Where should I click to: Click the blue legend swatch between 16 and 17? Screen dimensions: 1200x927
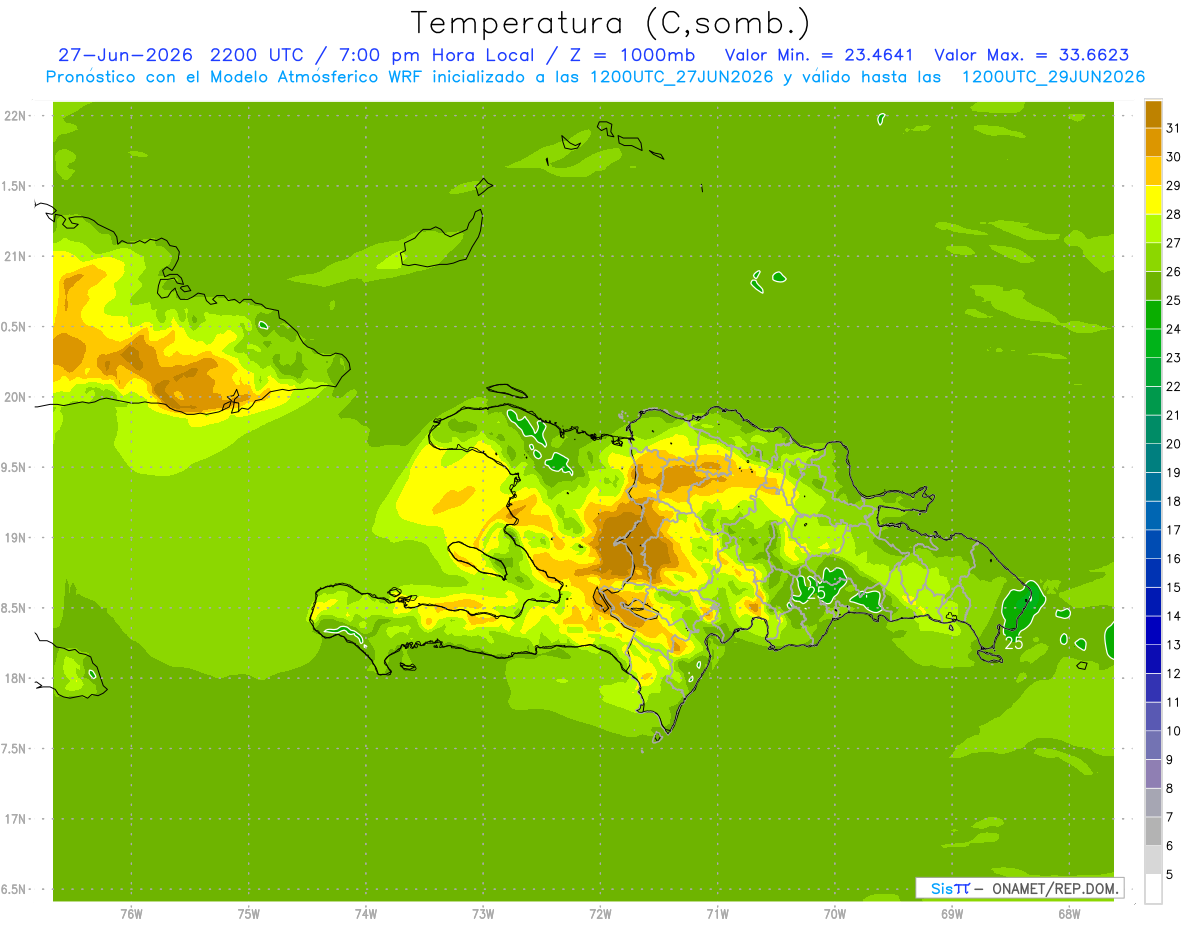tap(1153, 544)
